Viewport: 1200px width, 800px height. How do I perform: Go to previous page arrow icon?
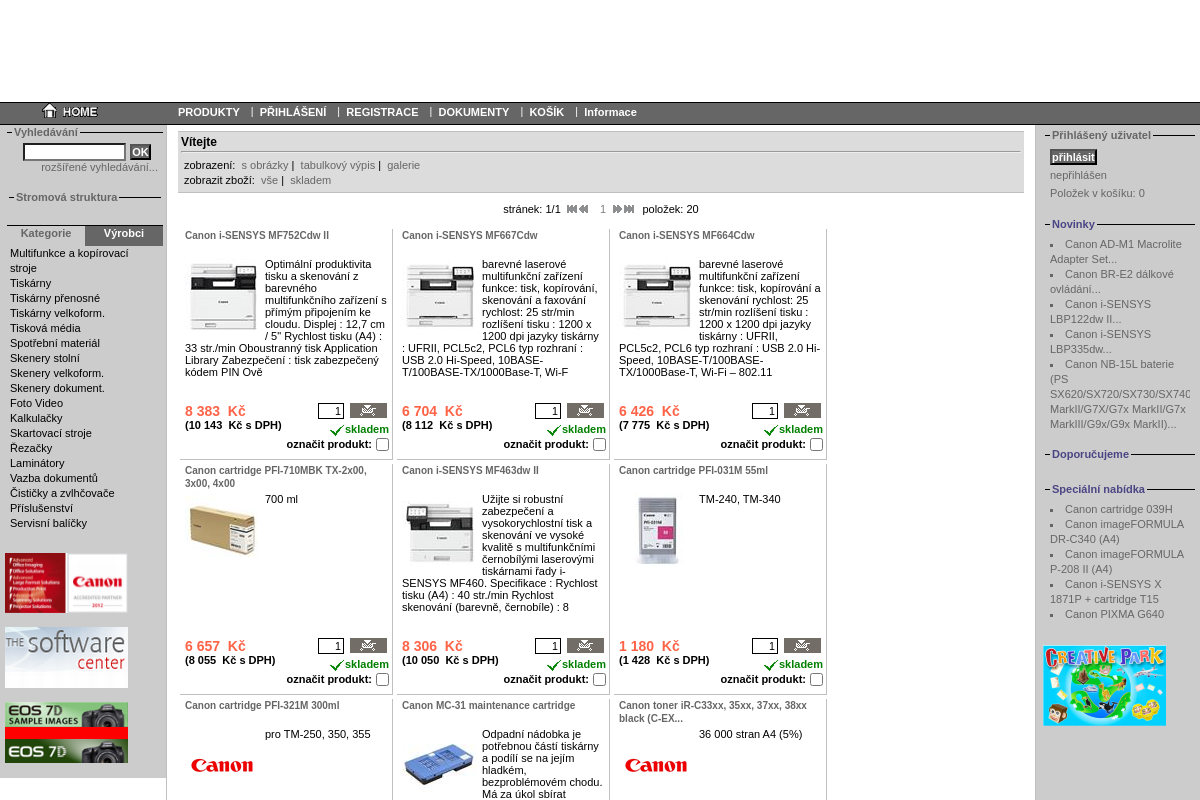584,209
